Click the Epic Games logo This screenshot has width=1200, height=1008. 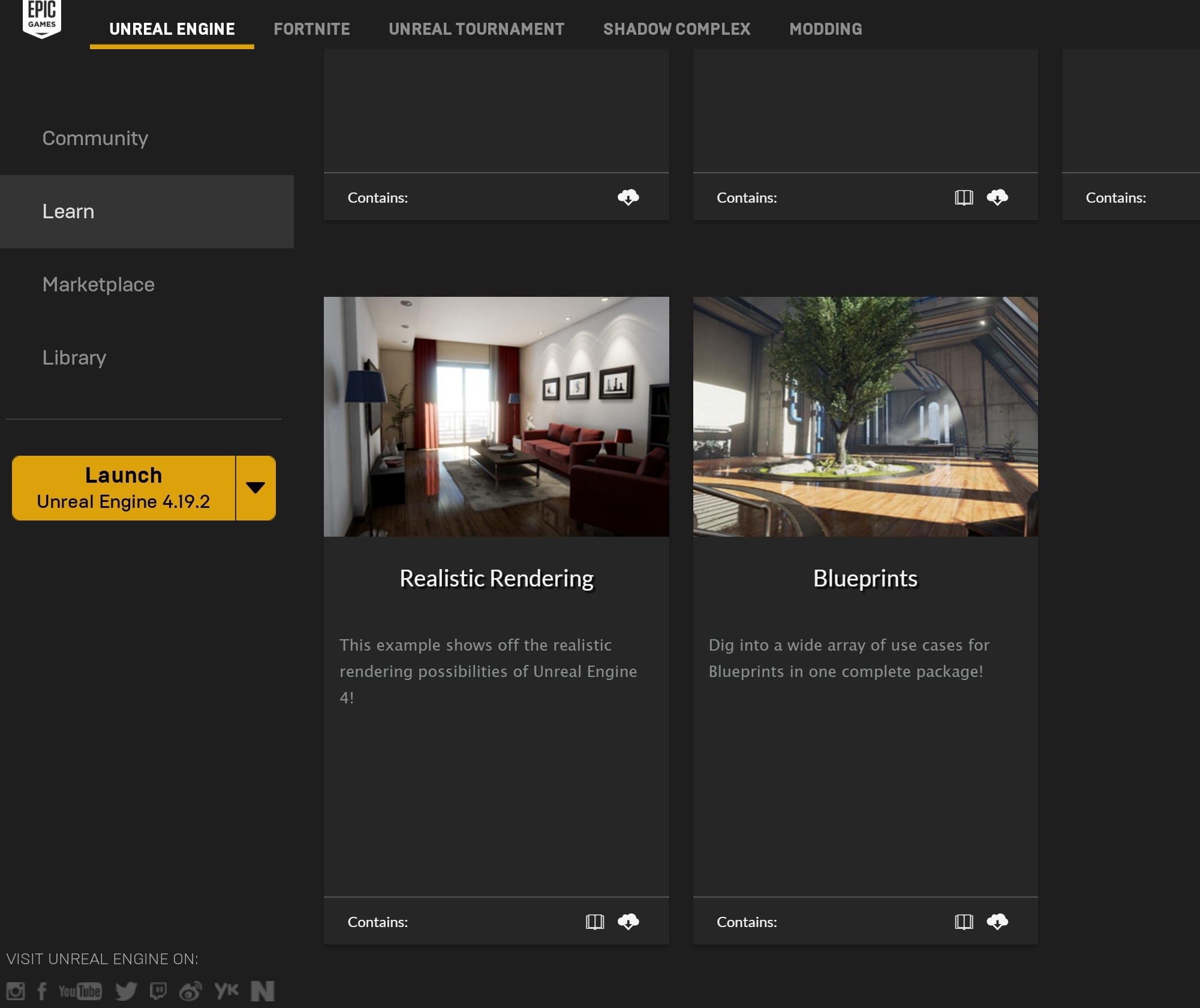[x=41, y=18]
